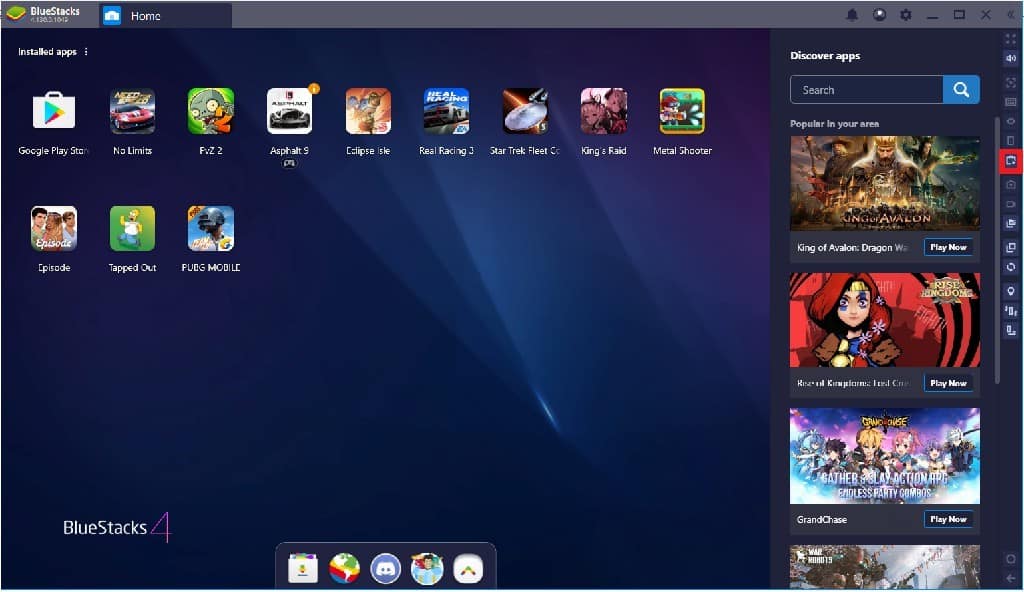The width and height of the screenshot is (1024, 592).
Task: Click the notification bell icon
Action: 852,14
